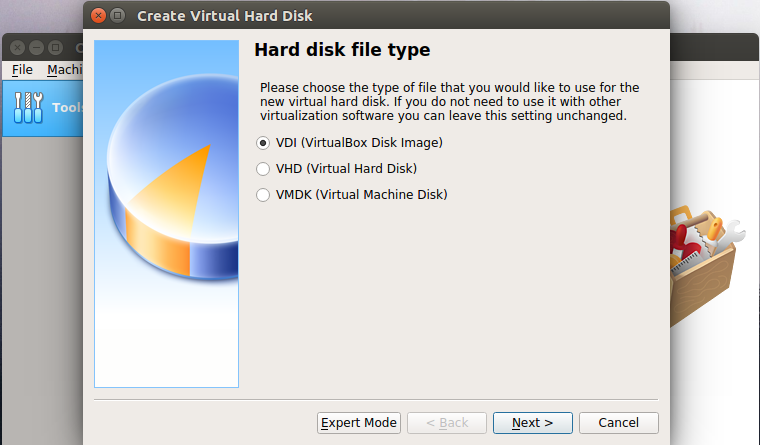Click the Tools icon in the manager sidebar
Image resolution: width=760 pixels, height=445 pixels.
click(30, 108)
